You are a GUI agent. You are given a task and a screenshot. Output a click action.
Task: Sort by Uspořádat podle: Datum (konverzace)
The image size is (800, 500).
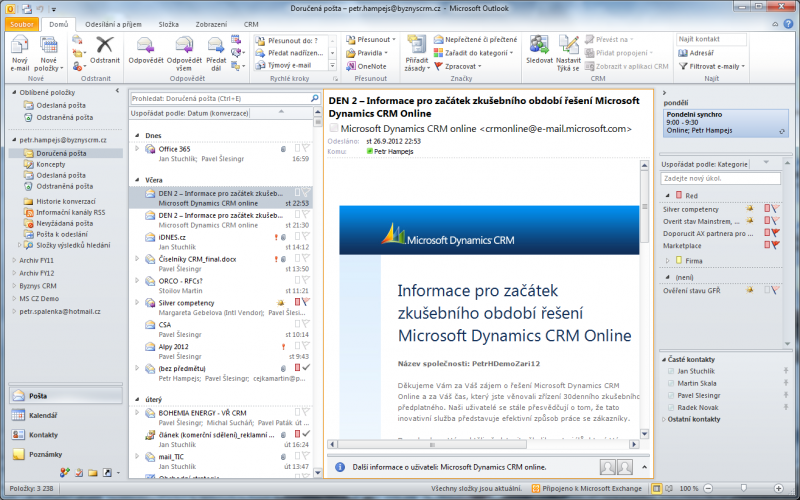pos(189,113)
